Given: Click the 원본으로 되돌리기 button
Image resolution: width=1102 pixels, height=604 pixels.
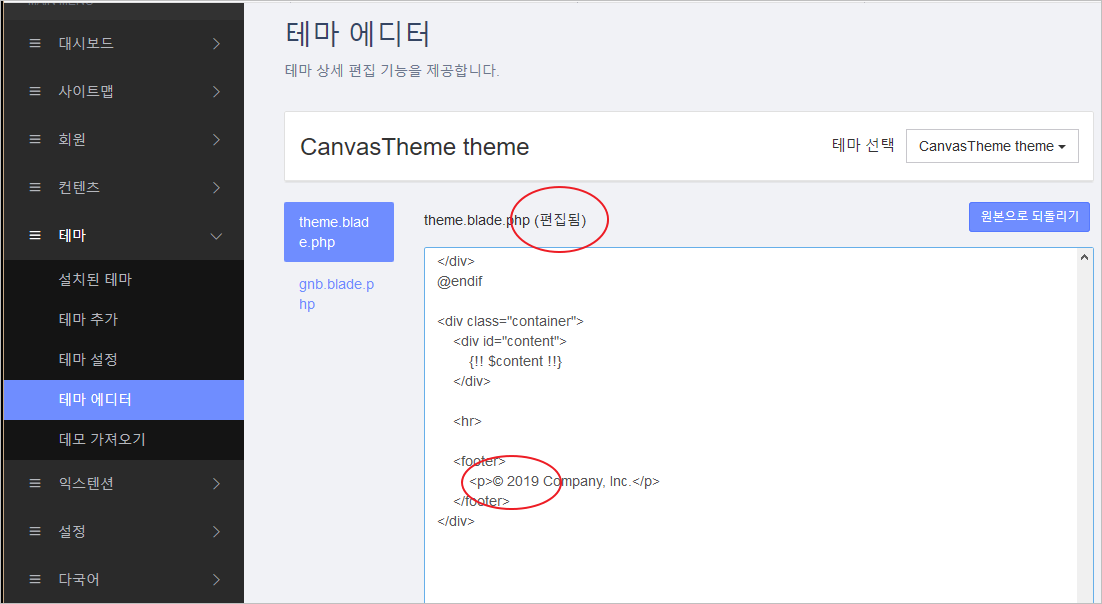Looking at the screenshot, I should (1029, 217).
